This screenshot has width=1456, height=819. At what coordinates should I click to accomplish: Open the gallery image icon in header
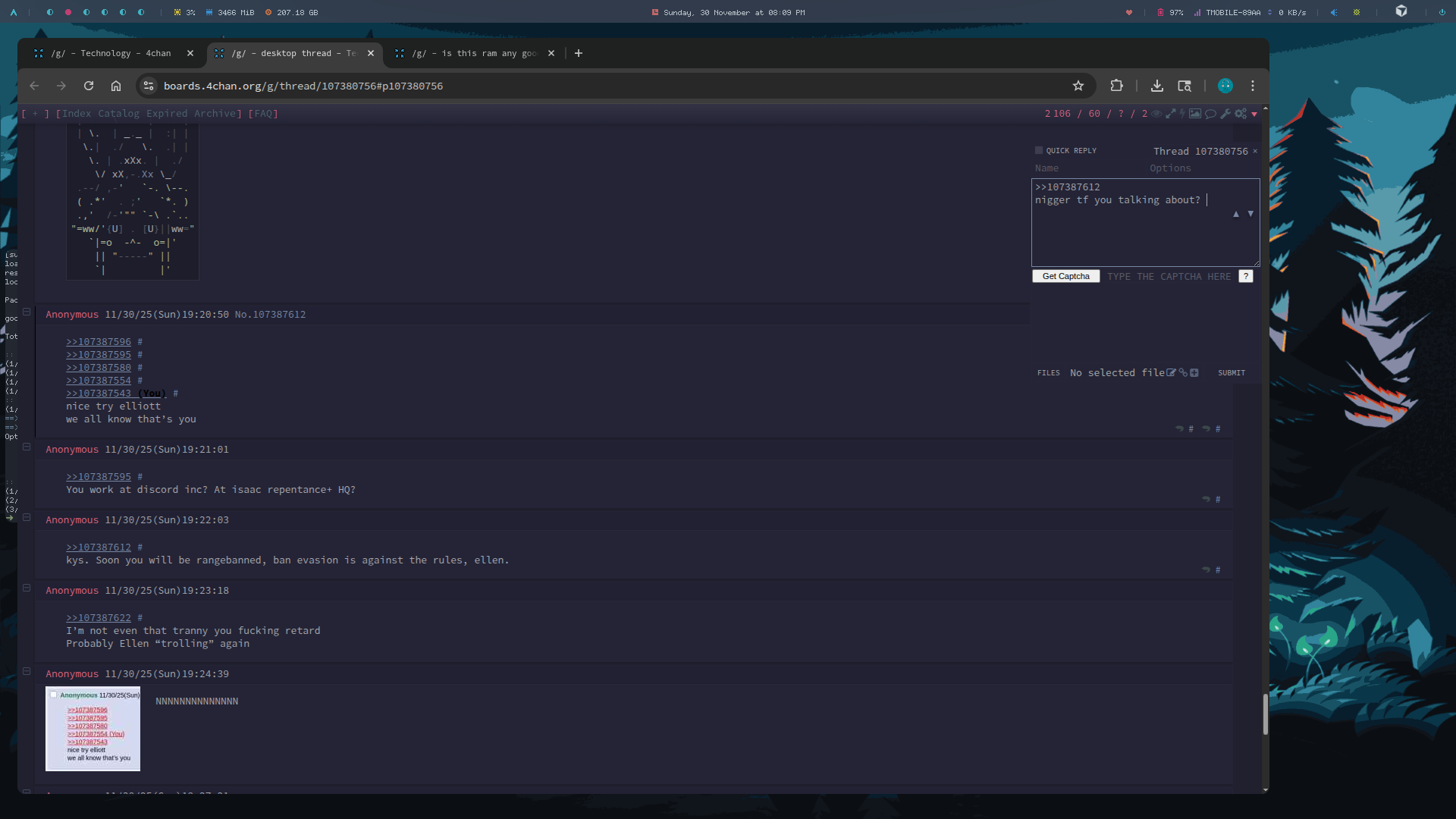[1195, 114]
